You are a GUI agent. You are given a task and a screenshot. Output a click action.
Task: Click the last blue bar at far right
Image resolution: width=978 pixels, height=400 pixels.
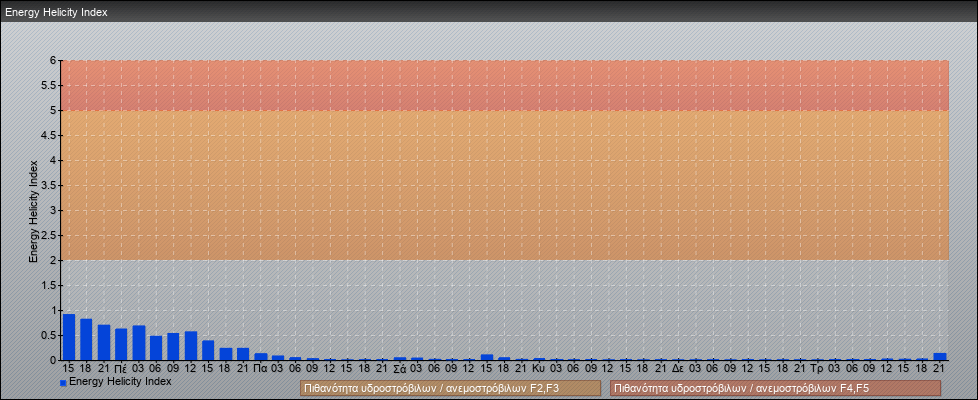939,356
